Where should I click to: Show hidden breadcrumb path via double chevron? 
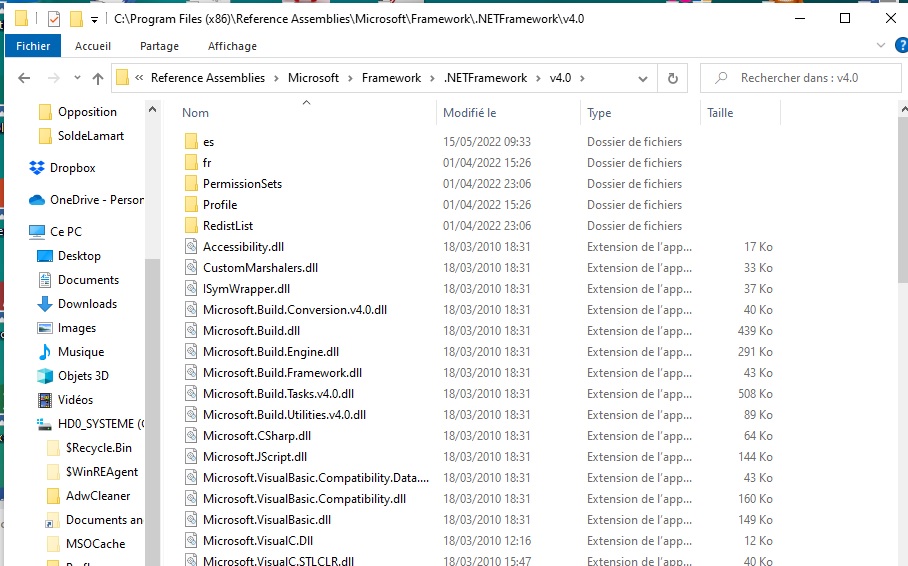(139, 78)
